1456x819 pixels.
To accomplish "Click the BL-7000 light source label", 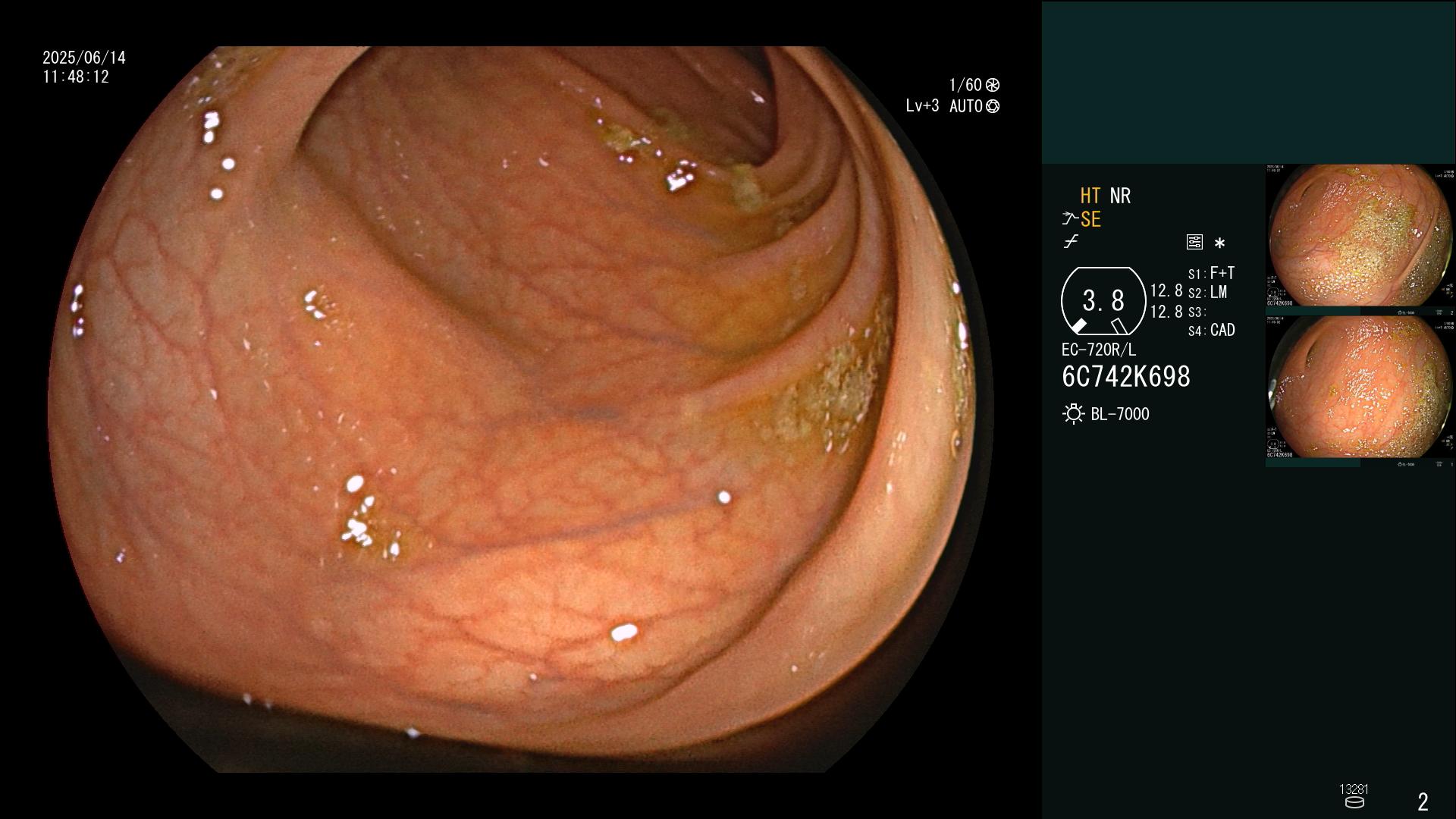I will tap(1120, 414).
